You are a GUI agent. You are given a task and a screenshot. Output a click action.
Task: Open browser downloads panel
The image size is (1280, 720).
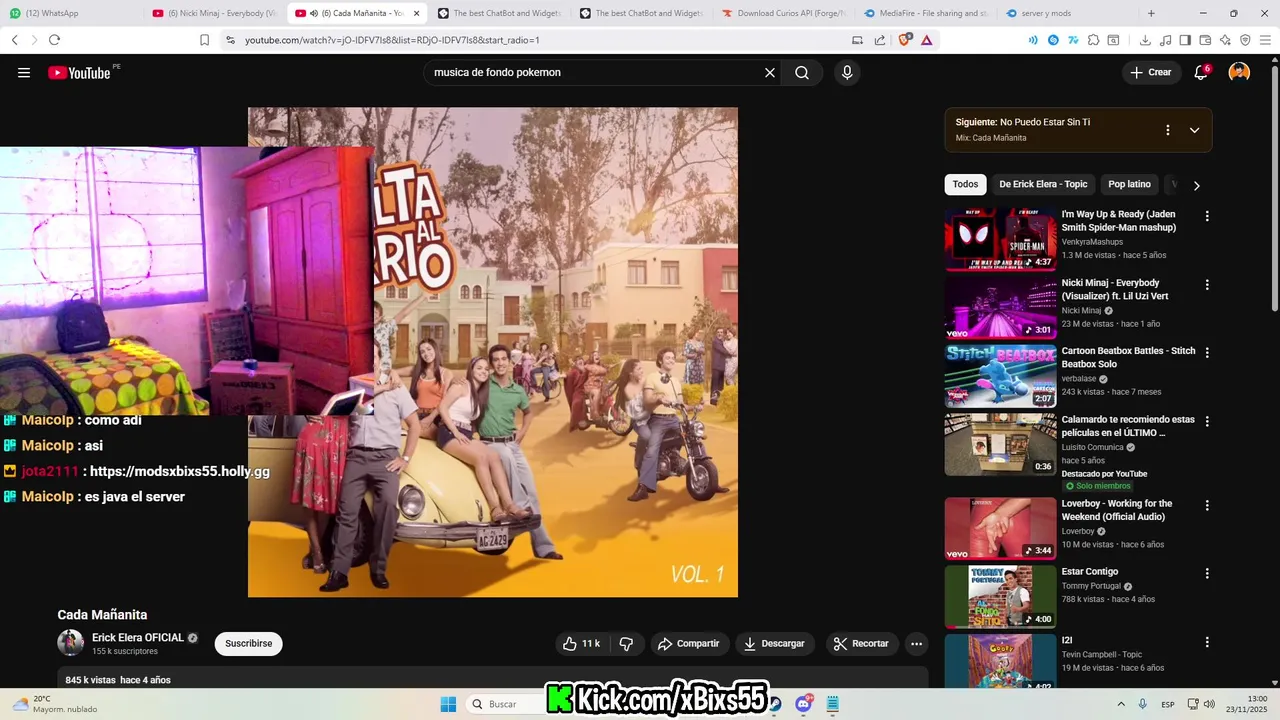pos(1145,40)
